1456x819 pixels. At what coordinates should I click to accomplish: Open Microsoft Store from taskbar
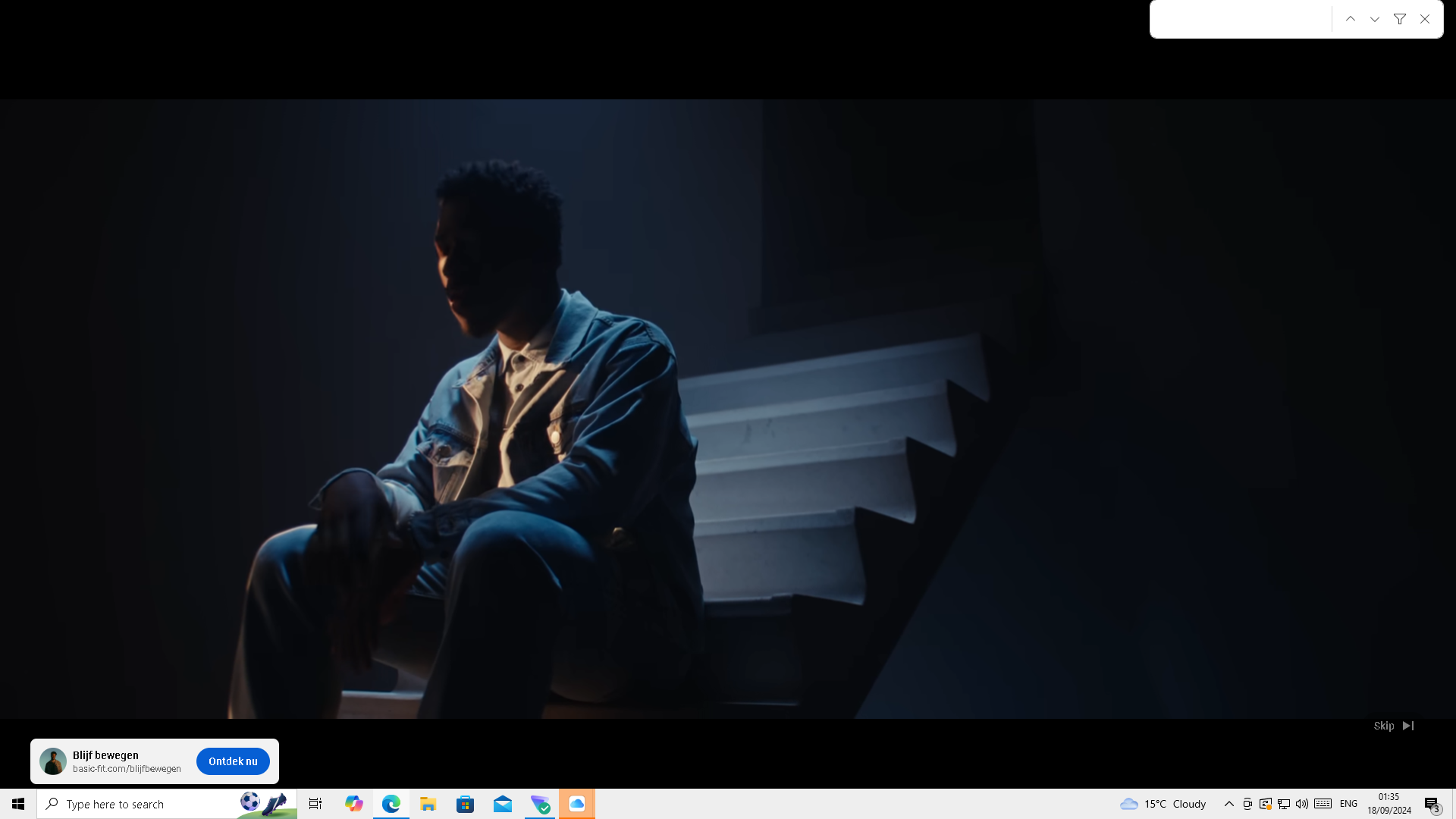click(x=466, y=804)
